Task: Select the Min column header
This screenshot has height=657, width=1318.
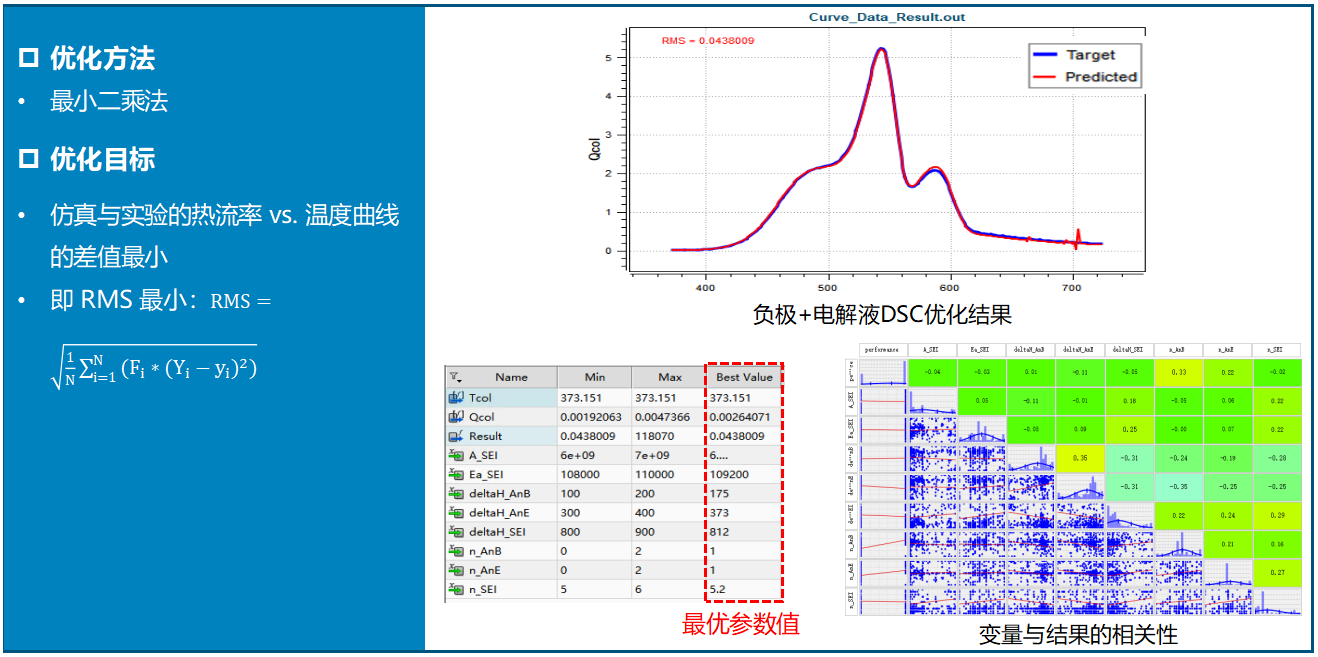Action: (593, 377)
